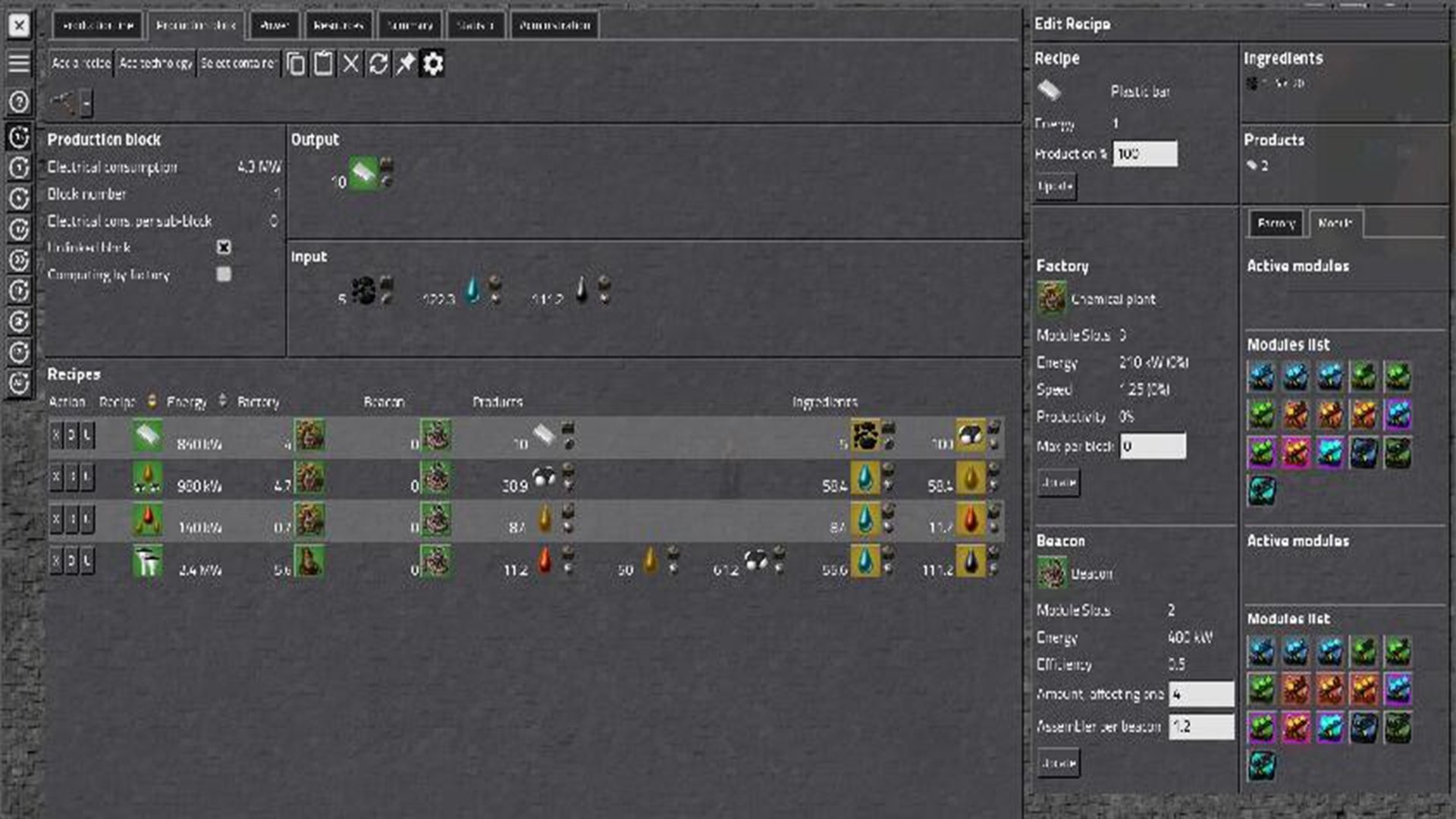The image size is (1456, 819).
Task: Click the copy icon in toolbar
Action: (x=296, y=64)
